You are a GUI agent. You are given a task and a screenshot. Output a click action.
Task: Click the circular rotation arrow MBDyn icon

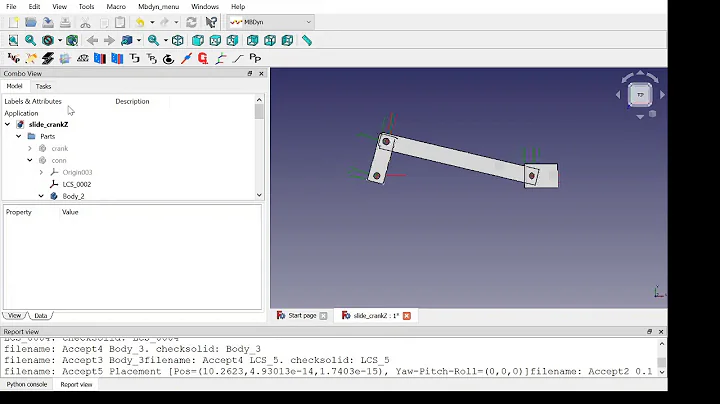pyautogui.click(x=169, y=58)
